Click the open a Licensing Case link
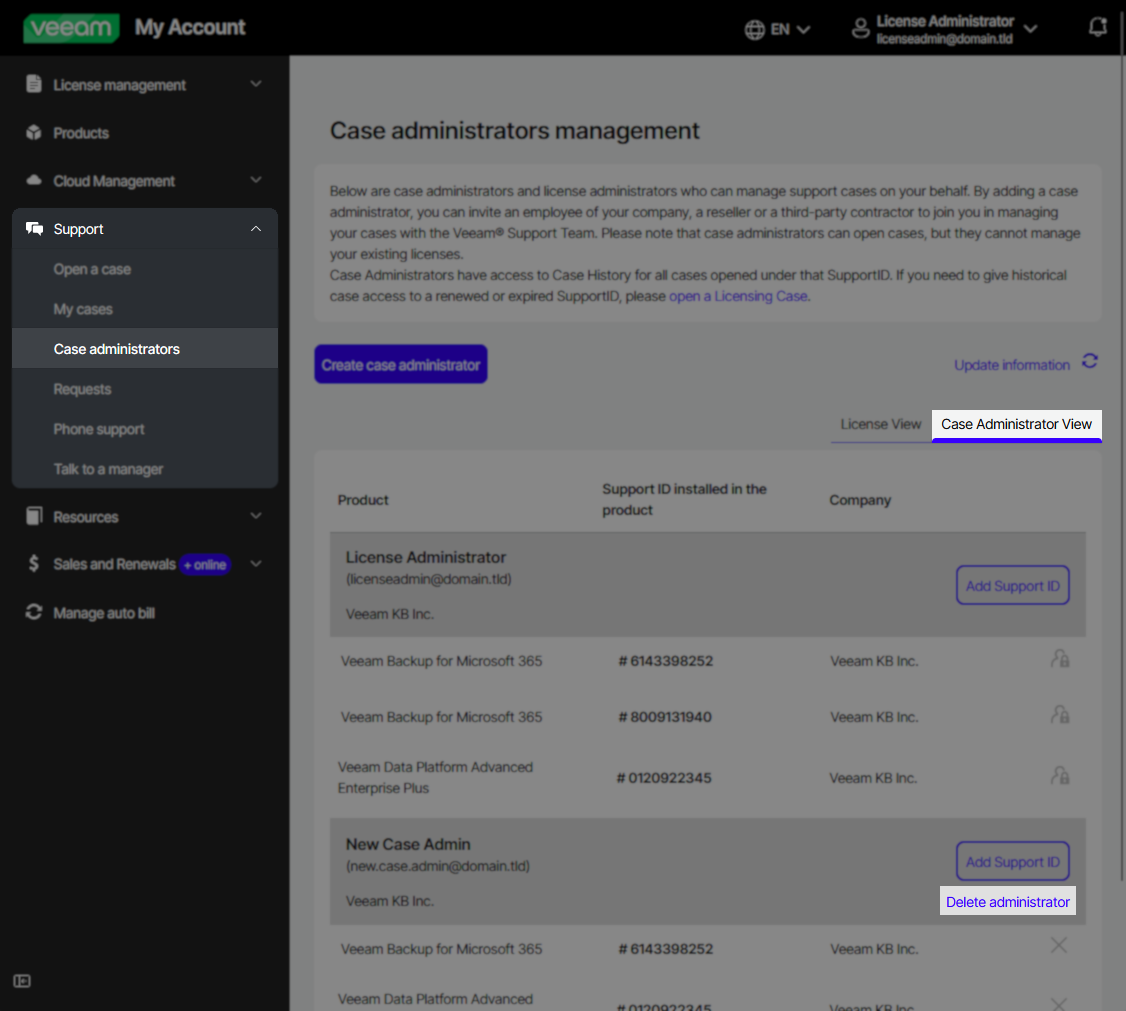This screenshot has height=1011, width=1126. [738, 296]
